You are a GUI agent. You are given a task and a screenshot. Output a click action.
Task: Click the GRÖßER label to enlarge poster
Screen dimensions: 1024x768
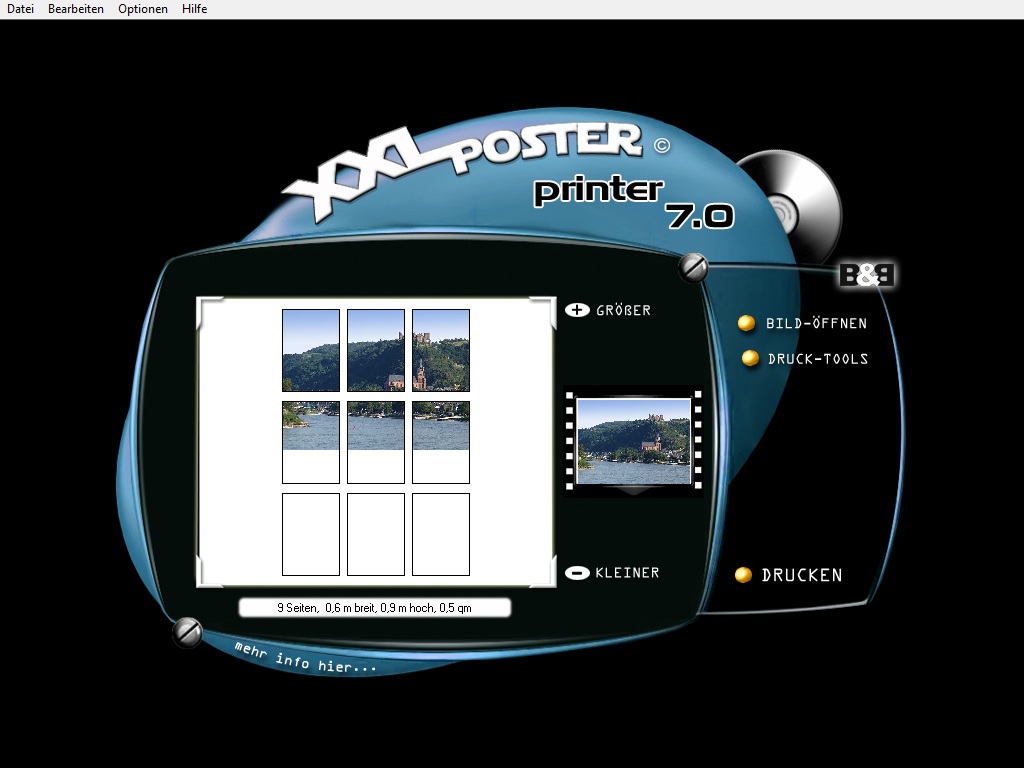point(623,311)
